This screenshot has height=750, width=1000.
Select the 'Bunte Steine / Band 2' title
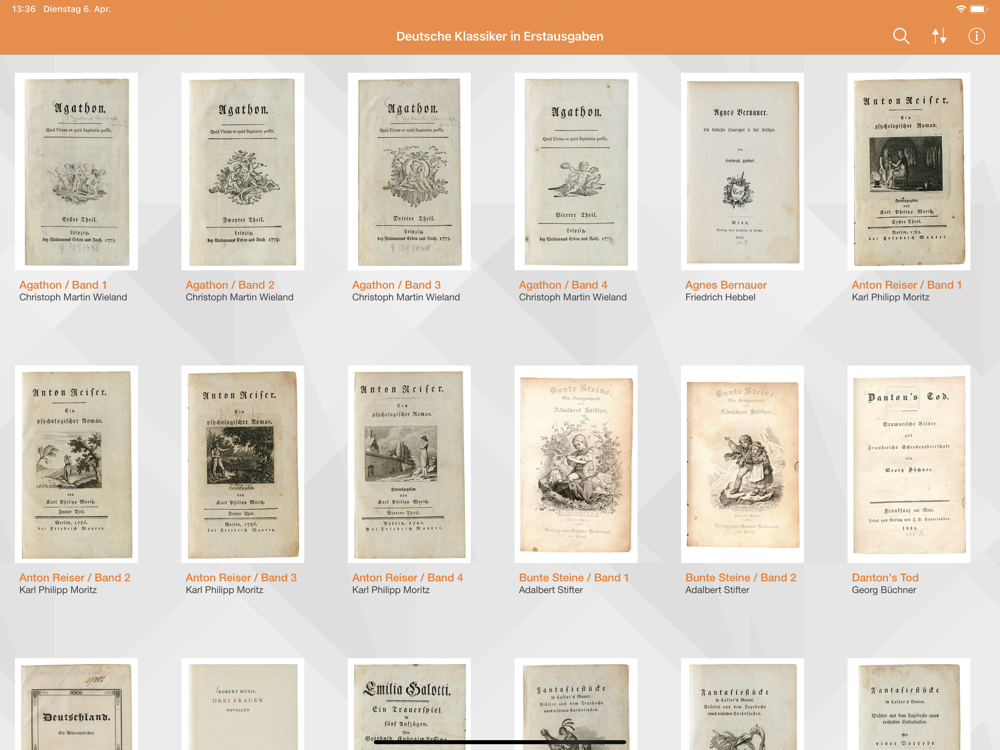(740, 578)
